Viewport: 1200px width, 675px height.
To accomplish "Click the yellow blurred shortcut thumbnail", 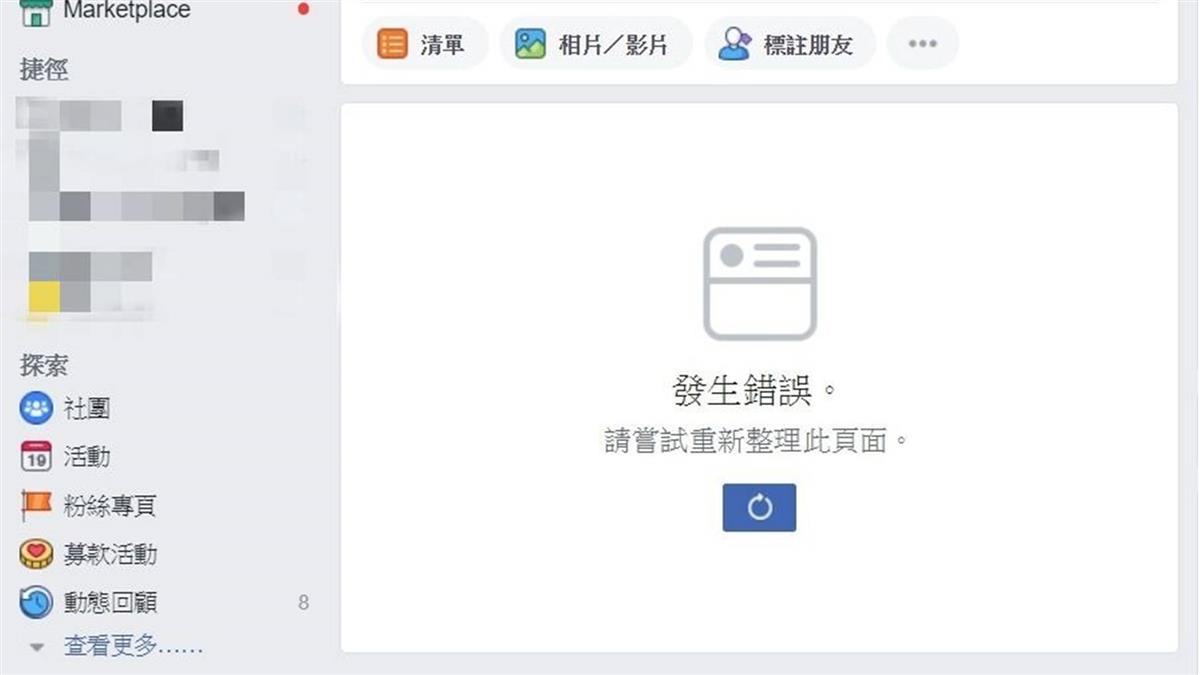I will (x=44, y=297).
